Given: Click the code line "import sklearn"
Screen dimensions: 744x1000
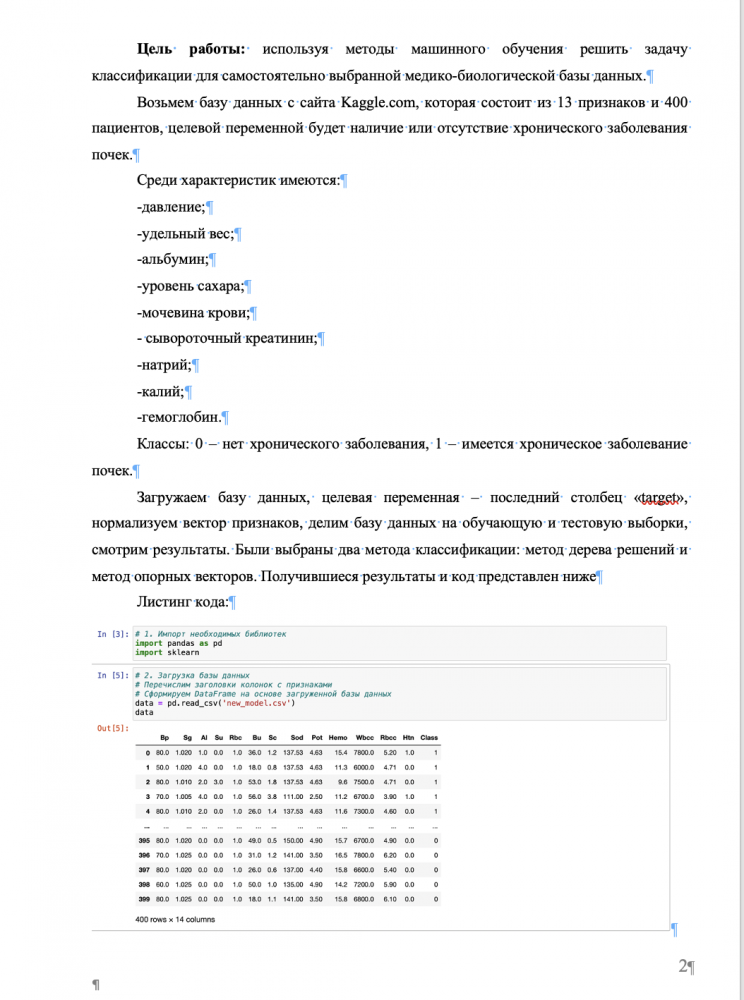Looking at the screenshot, I should point(167,652).
